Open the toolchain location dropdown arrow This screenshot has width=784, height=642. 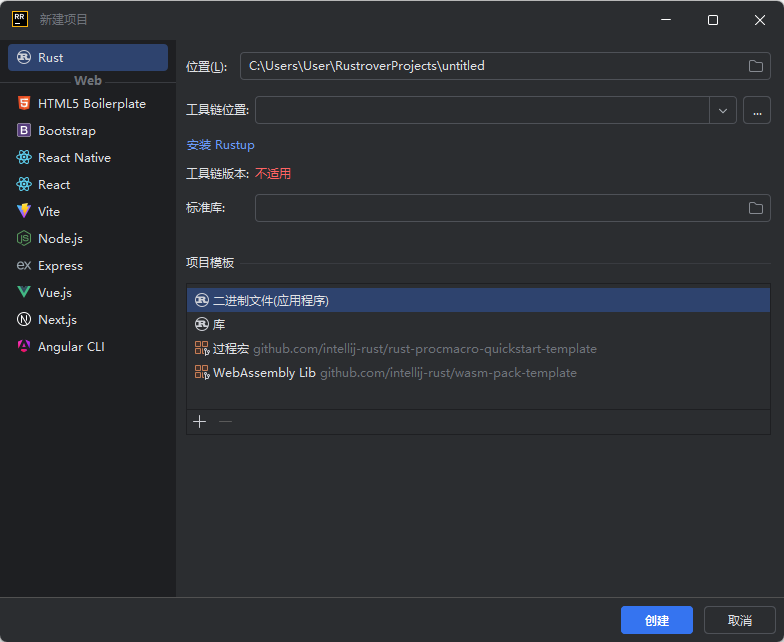tap(722, 110)
